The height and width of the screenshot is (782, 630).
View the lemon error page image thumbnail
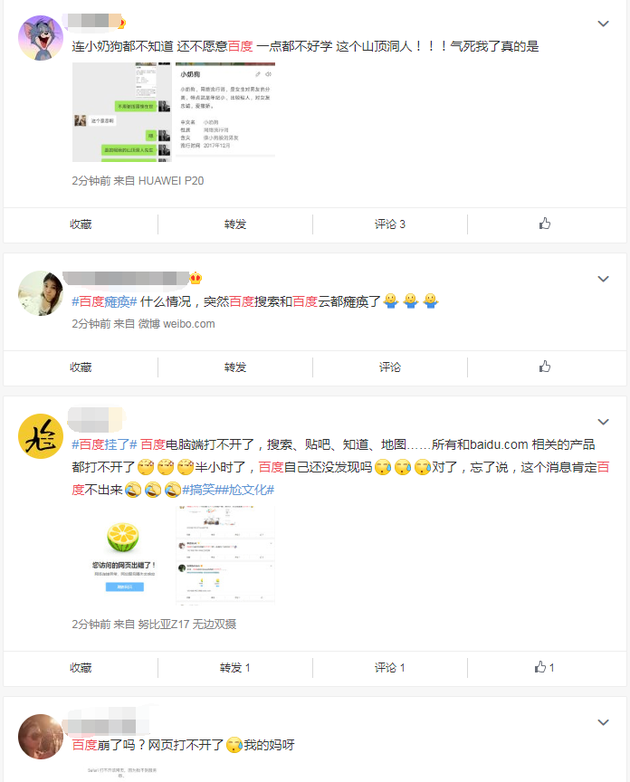pyautogui.click(x=123, y=555)
